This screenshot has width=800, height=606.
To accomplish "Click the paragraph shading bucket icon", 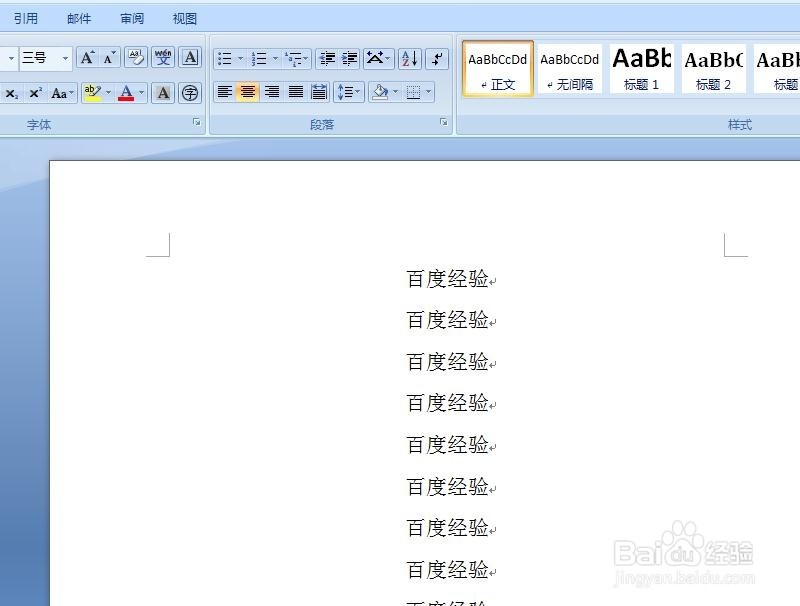I will [x=380, y=92].
